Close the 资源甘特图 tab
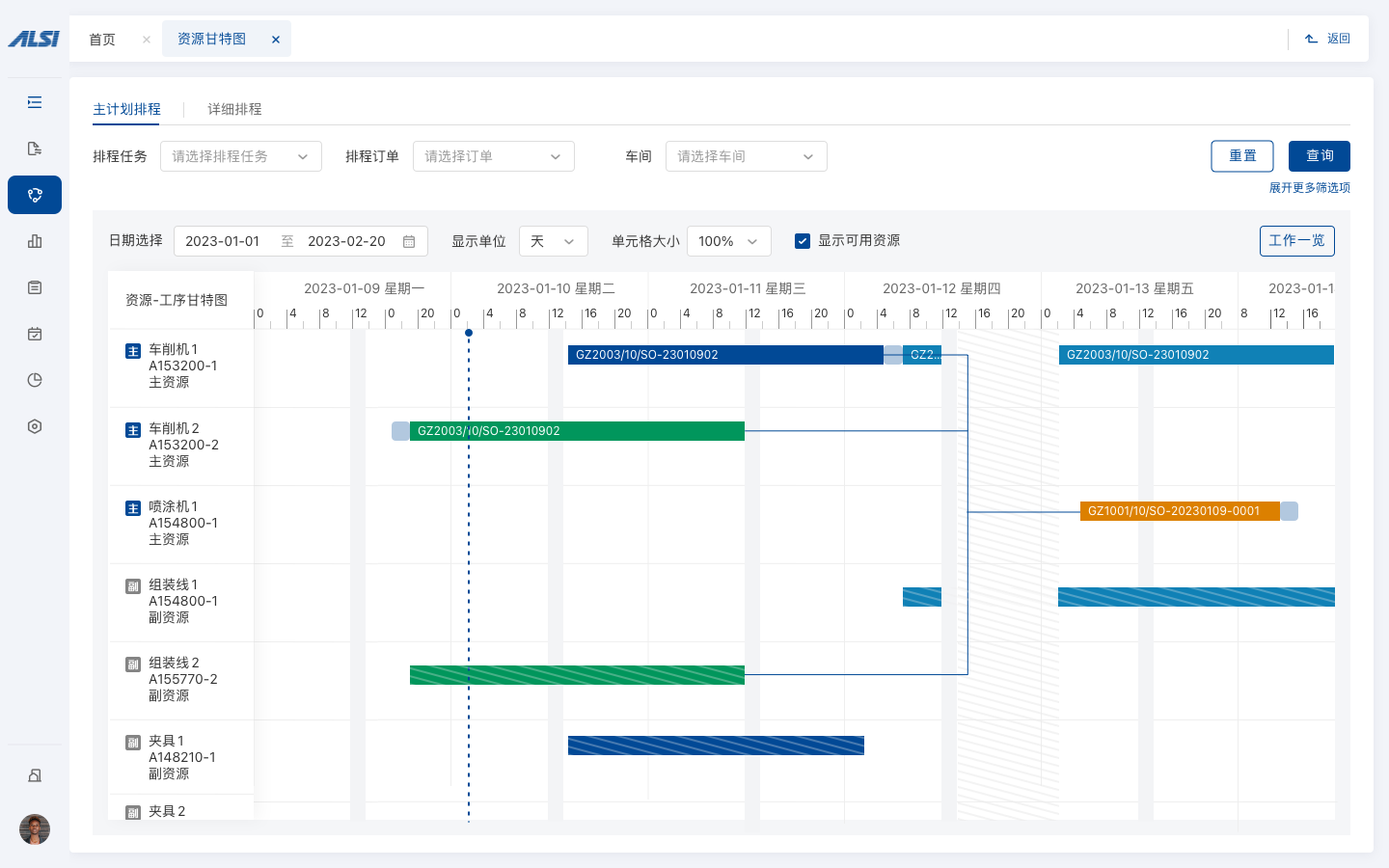The image size is (1389, 868). pos(276,40)
